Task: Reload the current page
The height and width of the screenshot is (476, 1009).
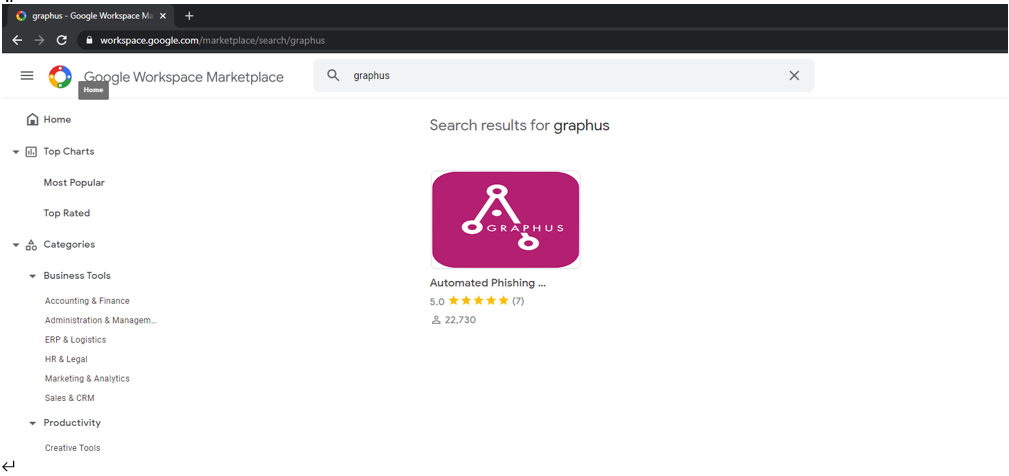Action: pyautogui.click(x=62, y=40)
